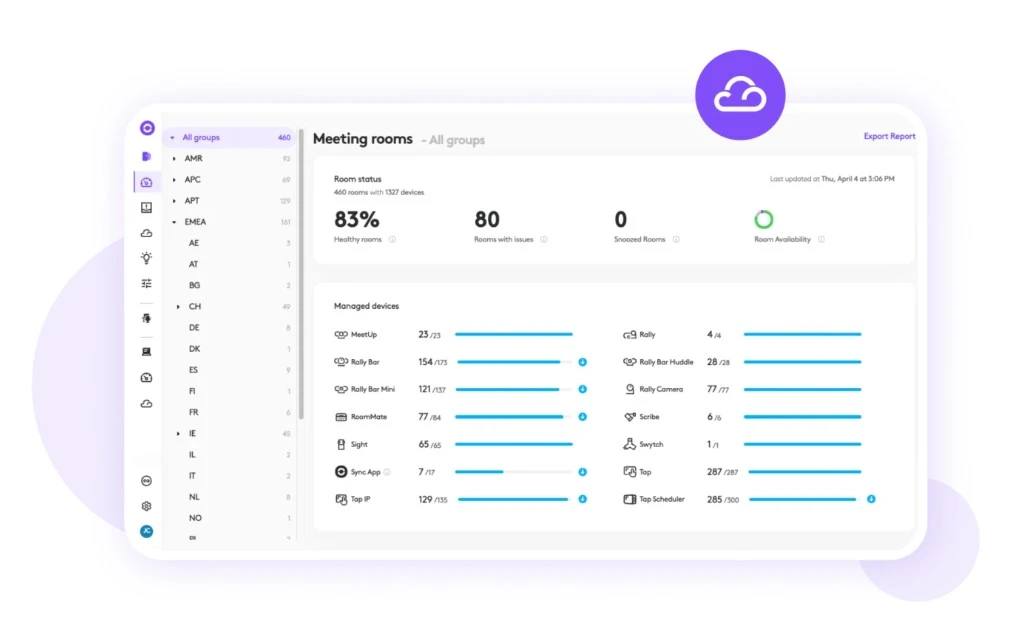Viewport: 1015px width, 635px height.
Task: Click the purple cloud badge icon
Action: [x=740, y=95]
